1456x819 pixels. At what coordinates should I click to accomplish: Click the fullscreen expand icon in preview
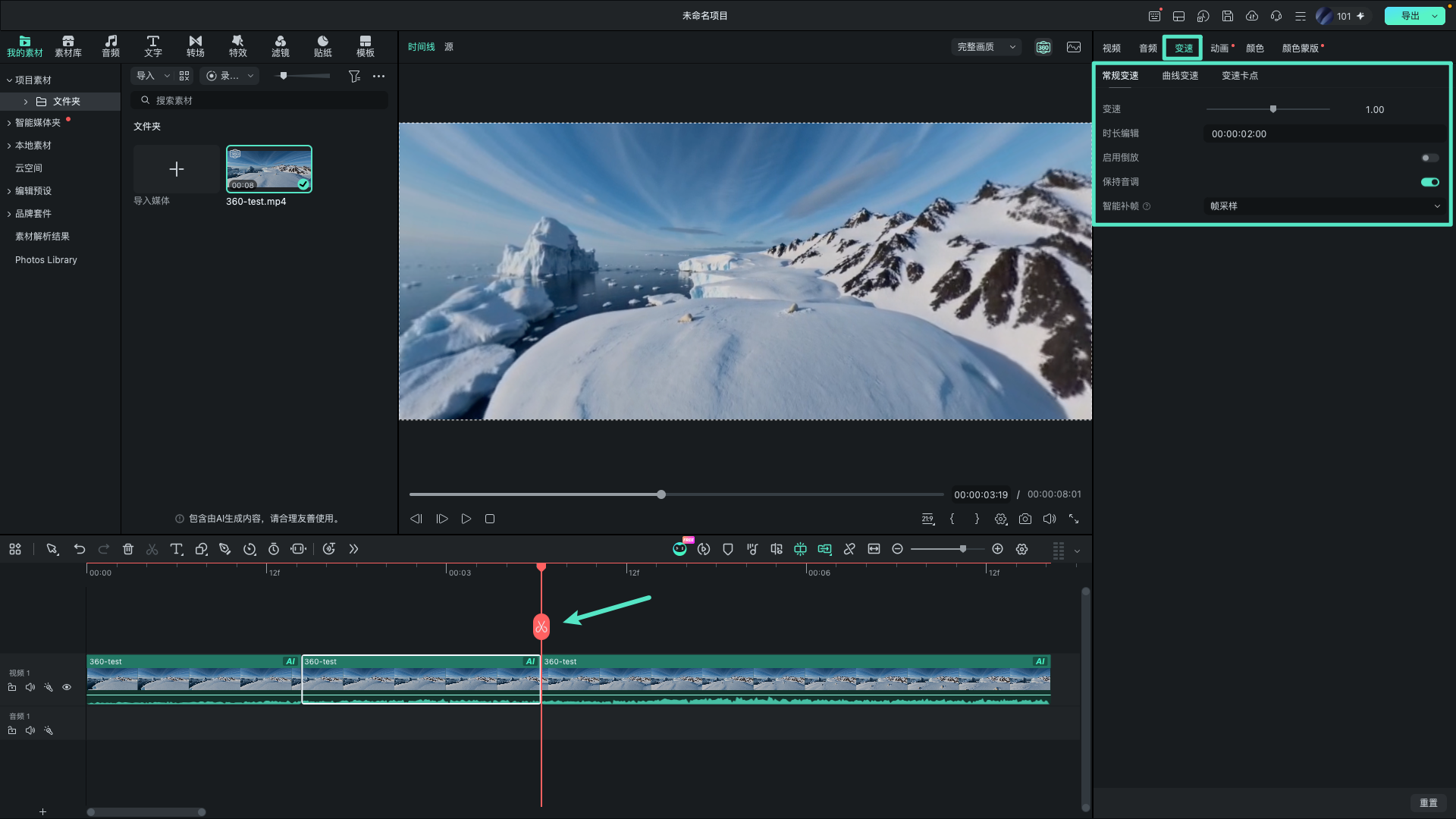tap(1074, 519)
